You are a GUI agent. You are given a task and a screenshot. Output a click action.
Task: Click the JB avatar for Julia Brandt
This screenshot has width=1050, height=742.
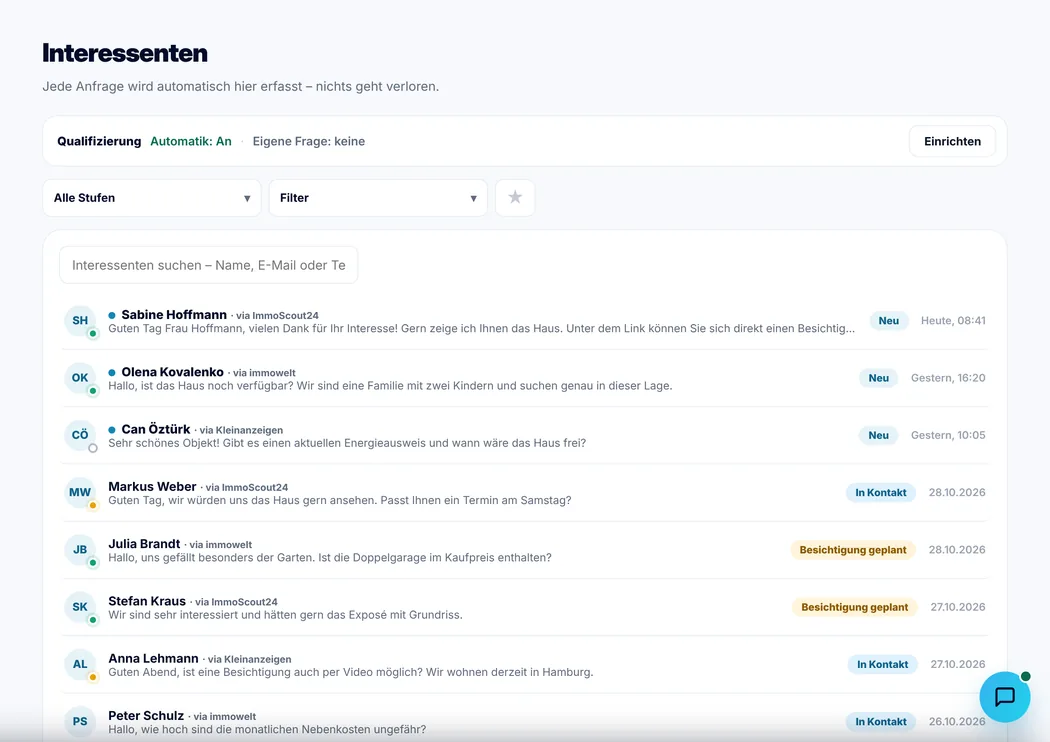pyautogui.click(x=80, y=550)
